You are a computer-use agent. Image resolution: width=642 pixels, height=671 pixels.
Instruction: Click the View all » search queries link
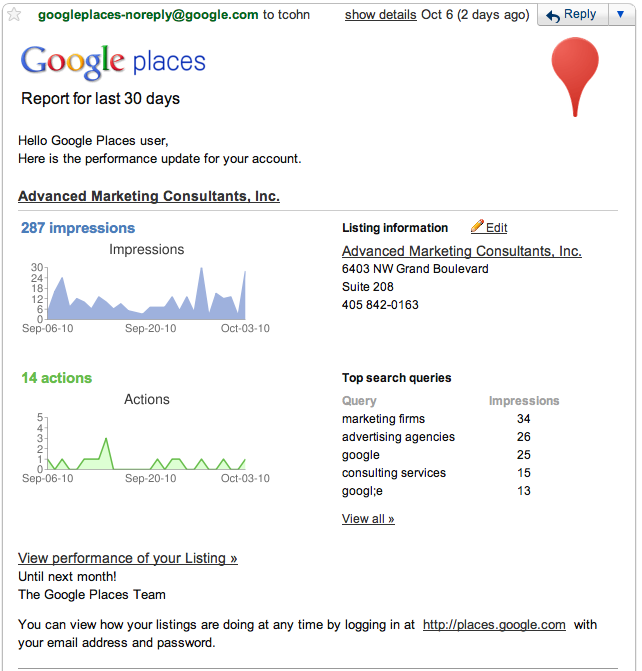pyautogui.click(x=368, y=519)
